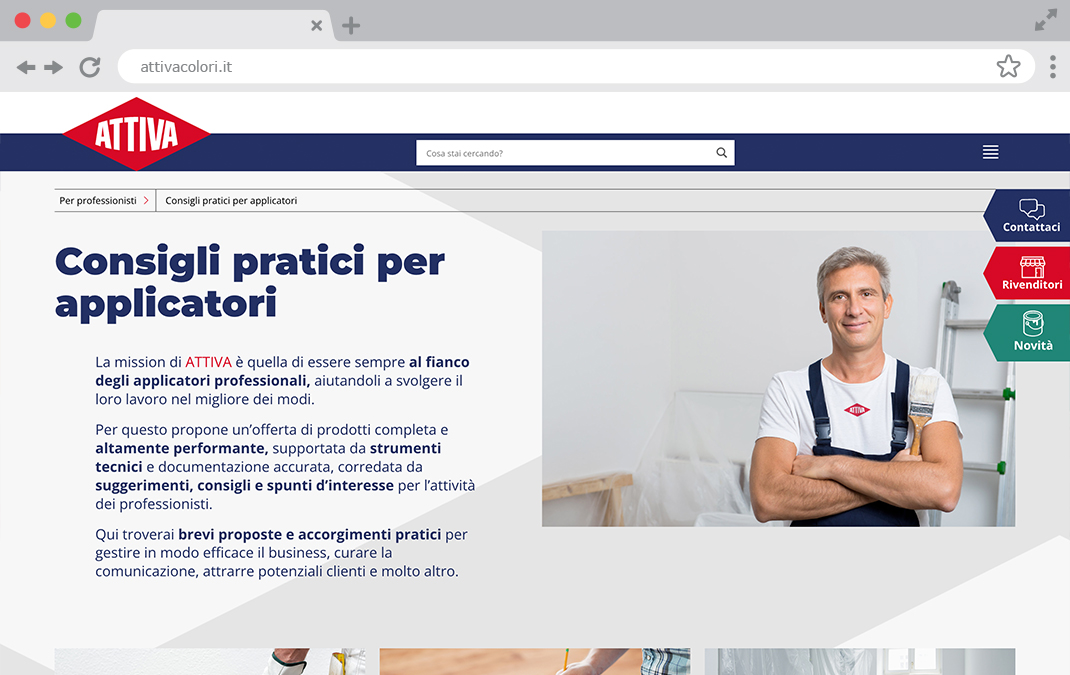Open the Novità paint can side button
The image size is (1070, 675).
(1026, 332)
